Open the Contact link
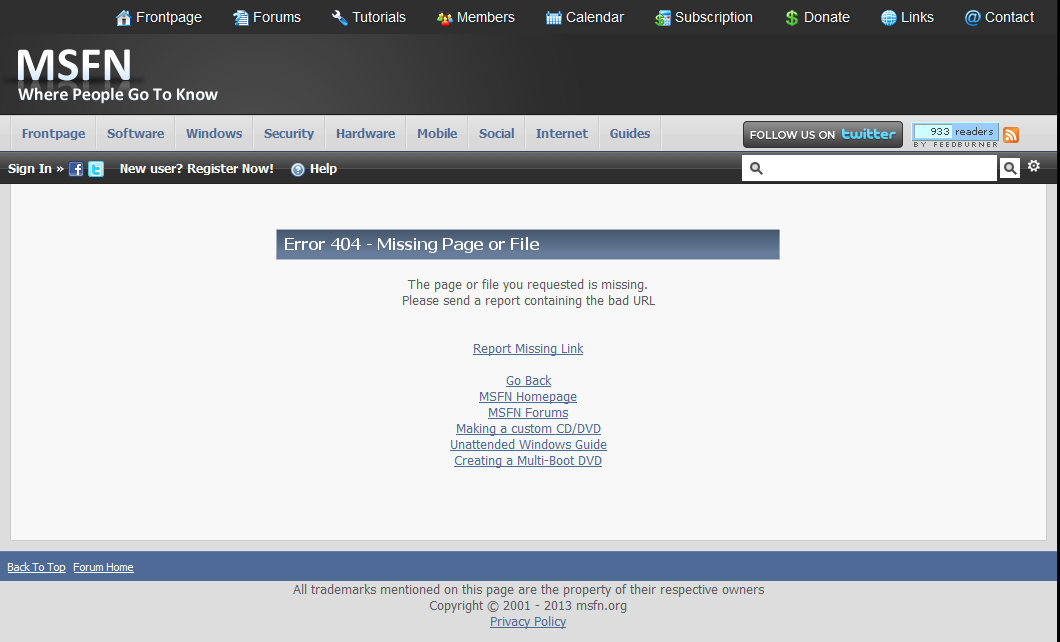The image size is (1060, 642). coord(1009,18)
